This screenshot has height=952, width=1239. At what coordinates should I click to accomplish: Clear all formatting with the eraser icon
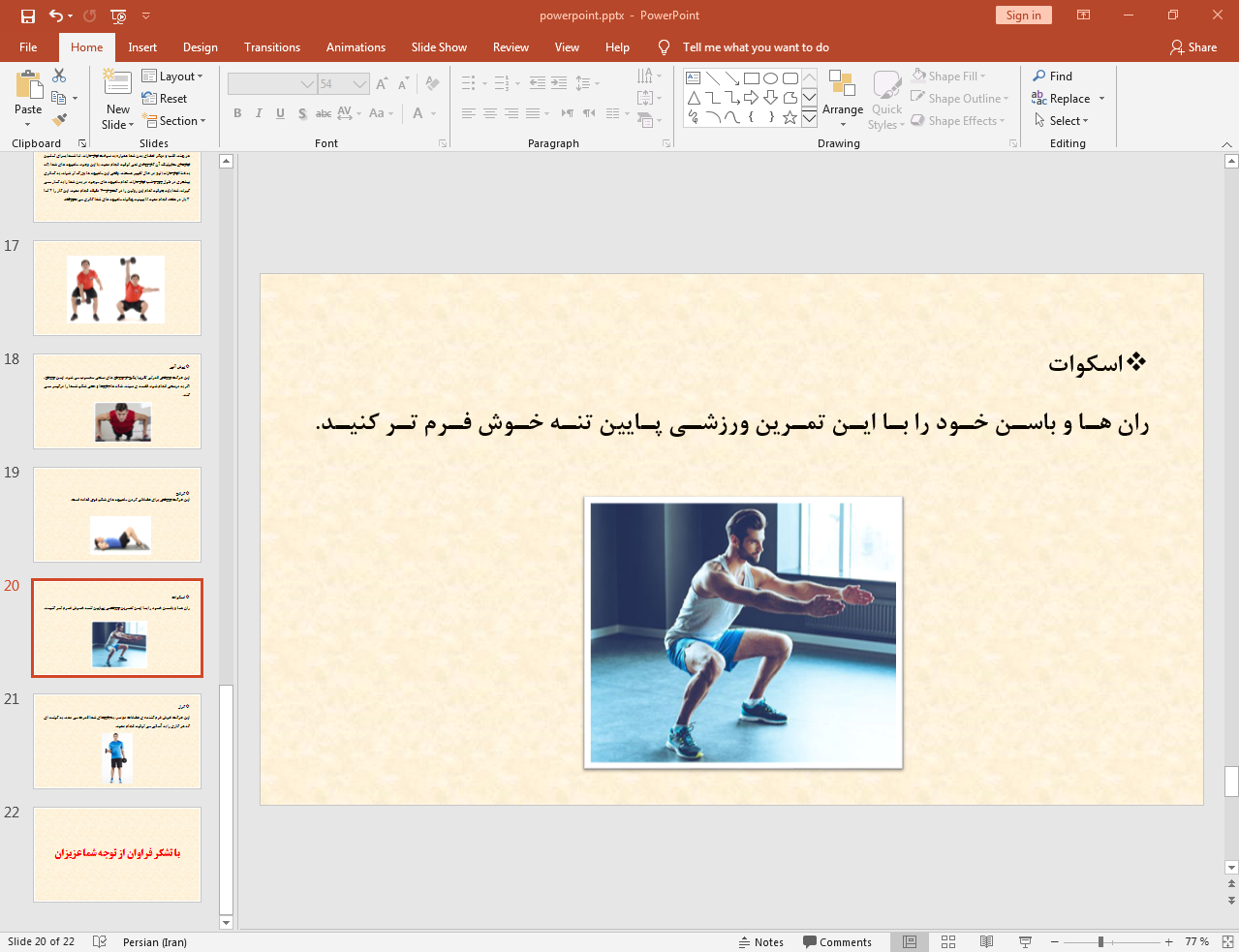(432, 84)
